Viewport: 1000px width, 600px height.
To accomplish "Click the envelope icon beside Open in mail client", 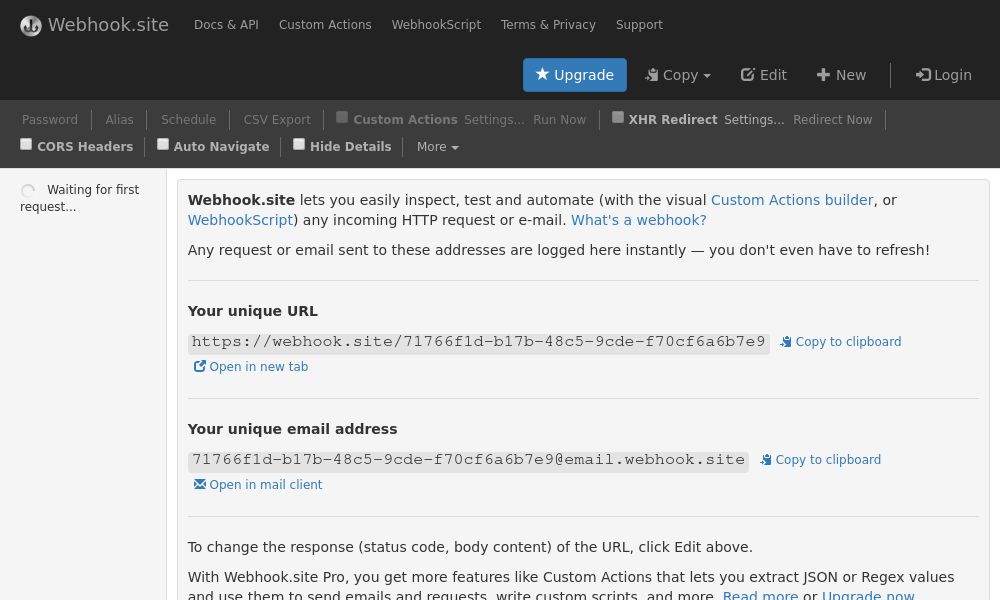I will click(x=200, y=484).
